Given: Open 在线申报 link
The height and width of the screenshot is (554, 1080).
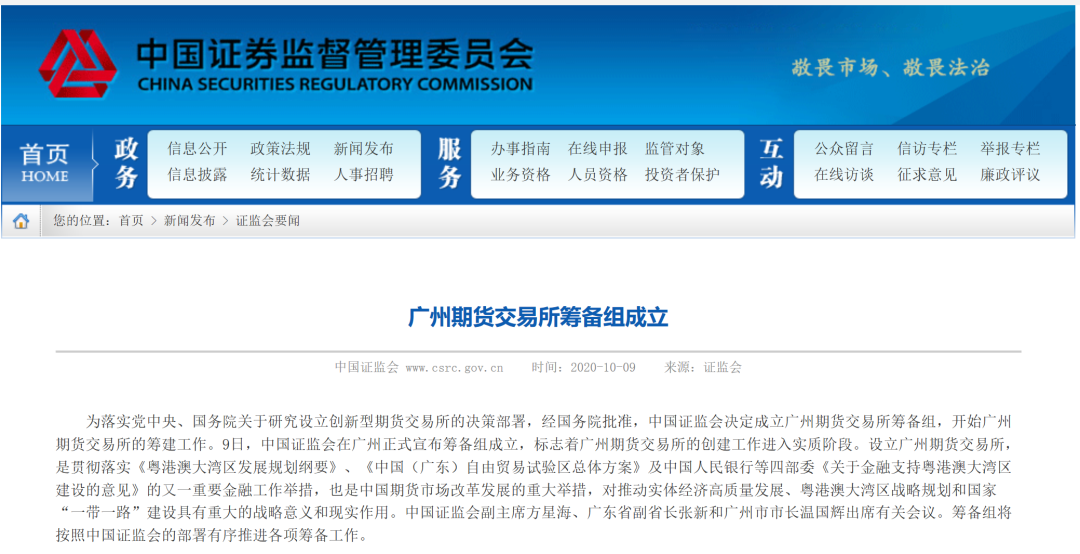Looking at the screenshot, I should coord(598,149).
